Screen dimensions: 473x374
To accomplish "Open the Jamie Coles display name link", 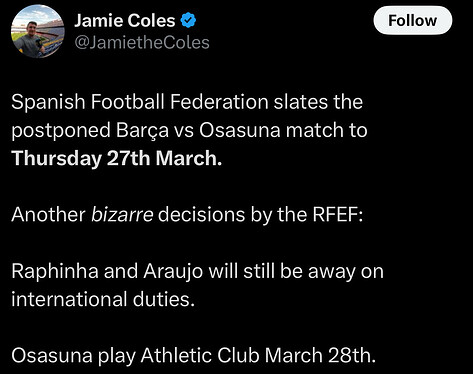I will [x=125, y=21].
